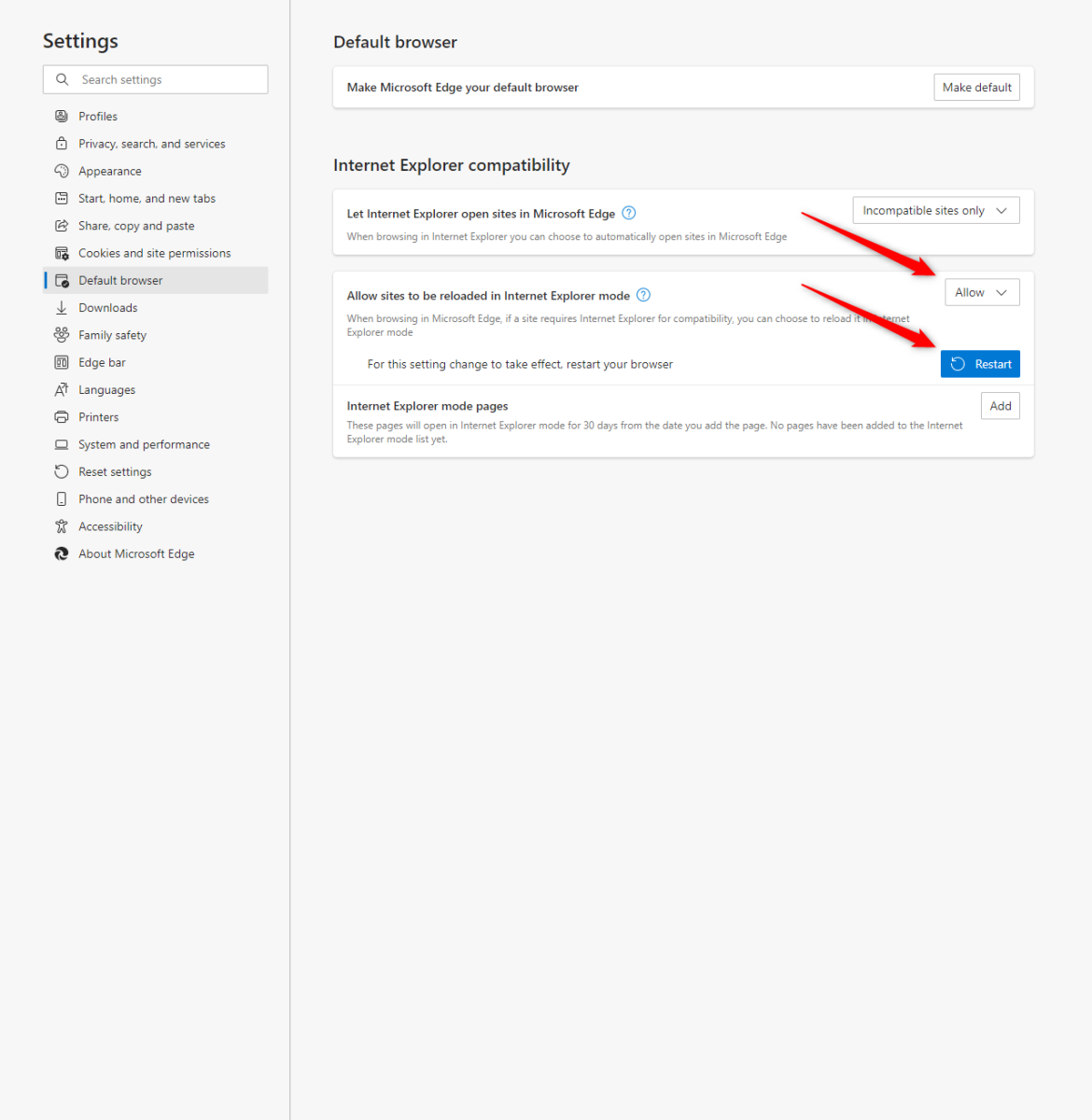Click help icon beside open sites in Edge

pyautogui.click(x=629, y=213)
